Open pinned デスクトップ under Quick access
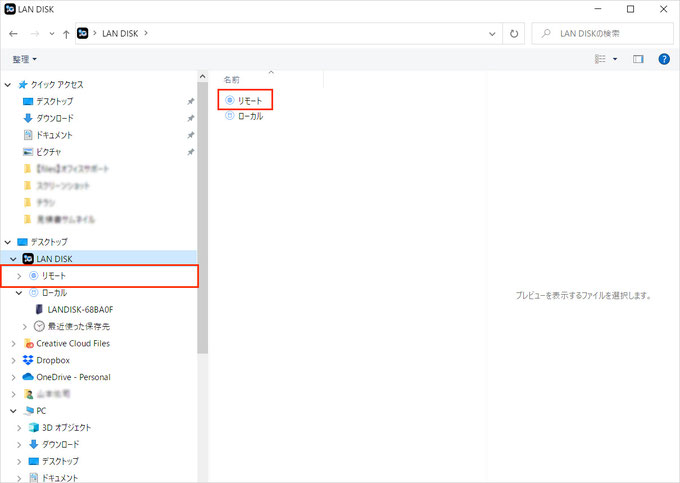The image size is (680, 483). [x=55, y=101]
